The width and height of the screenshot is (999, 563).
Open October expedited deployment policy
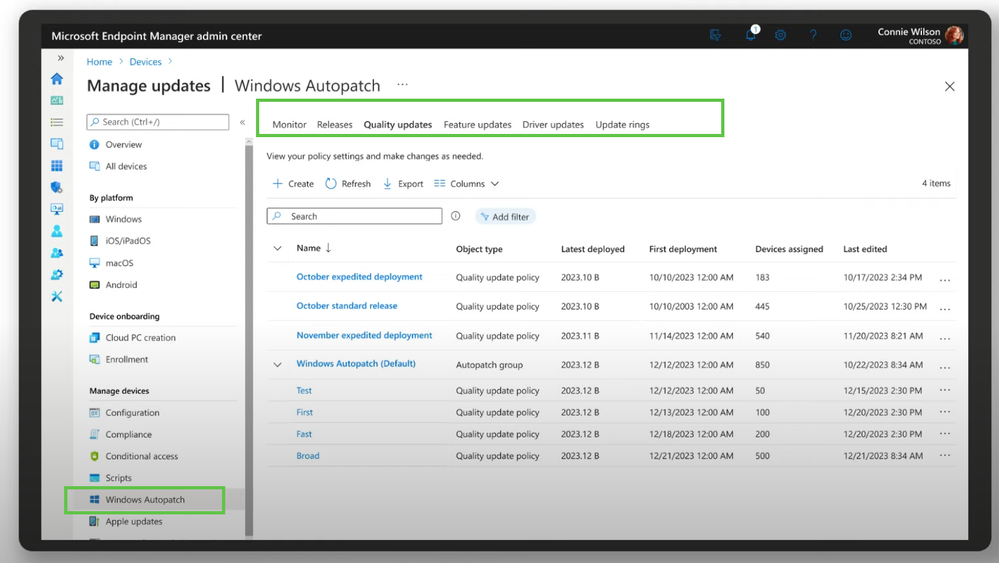pyautogui.click(x=359, y=276)
